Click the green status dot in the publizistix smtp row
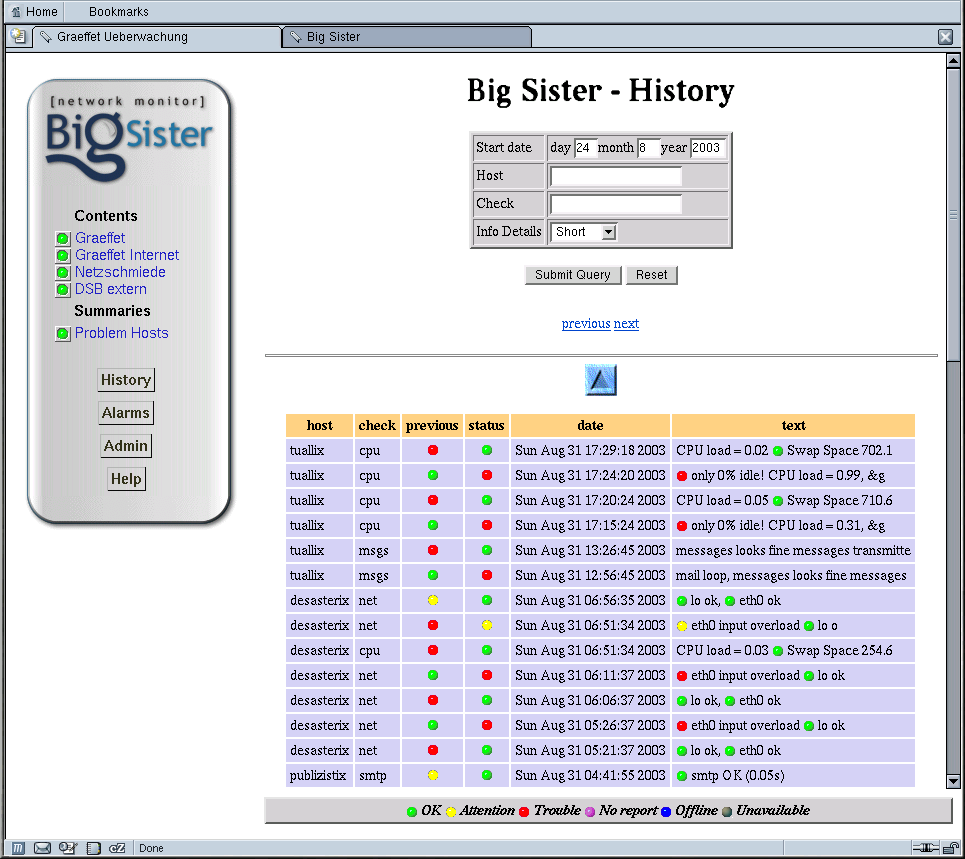The height and width of the screenshot is (859, 965). [x=487, y=775]
